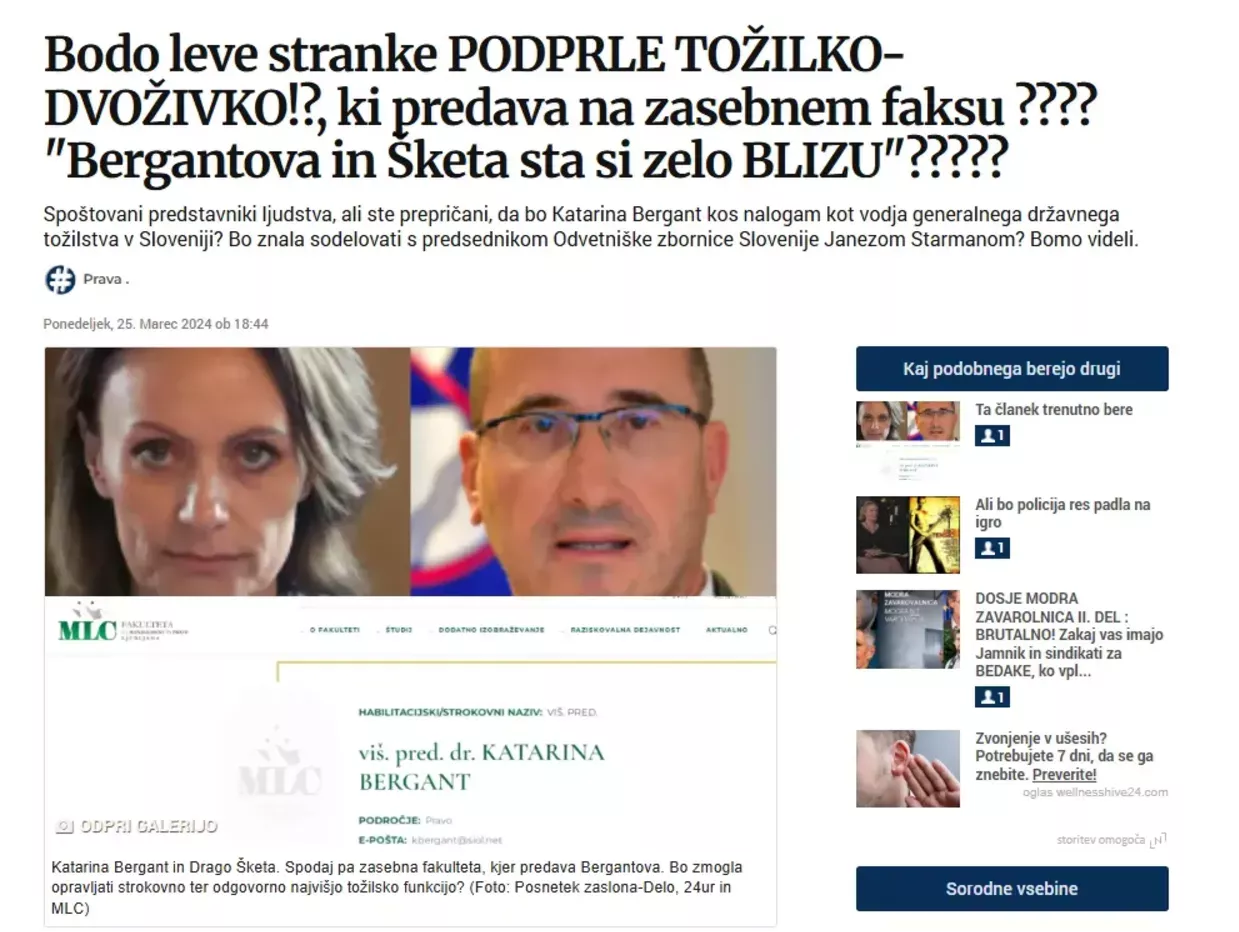Click search magnifier icon in MLC navigation

point(771,630)
